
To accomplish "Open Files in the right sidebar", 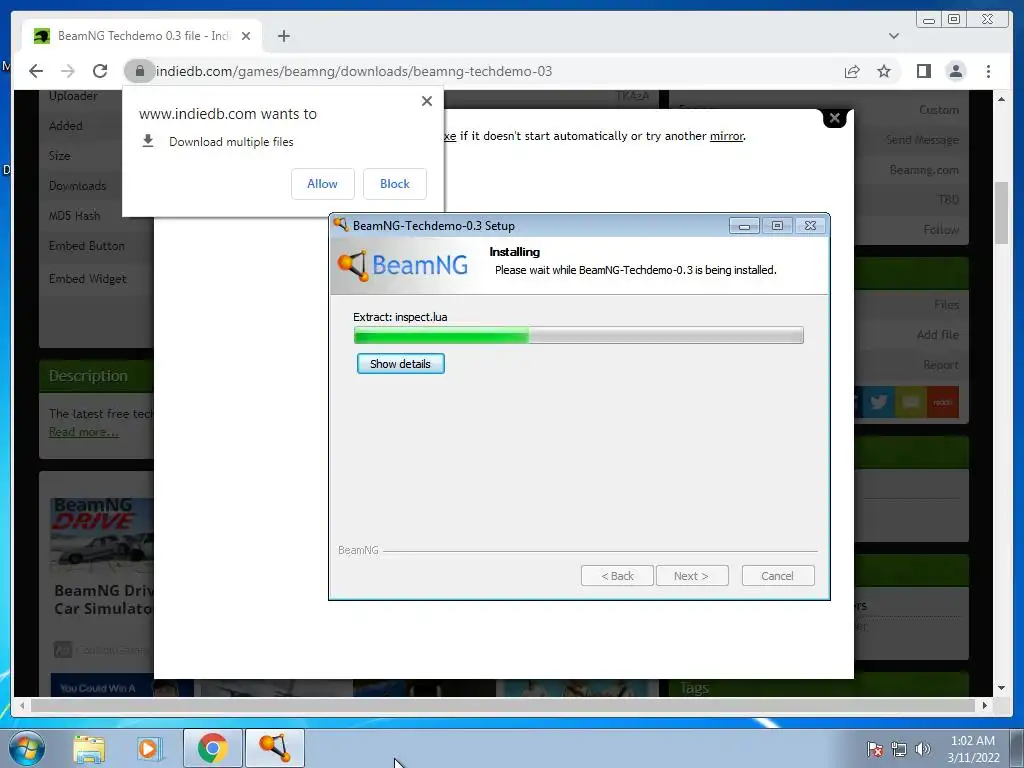I will click(x=946, y=304).
